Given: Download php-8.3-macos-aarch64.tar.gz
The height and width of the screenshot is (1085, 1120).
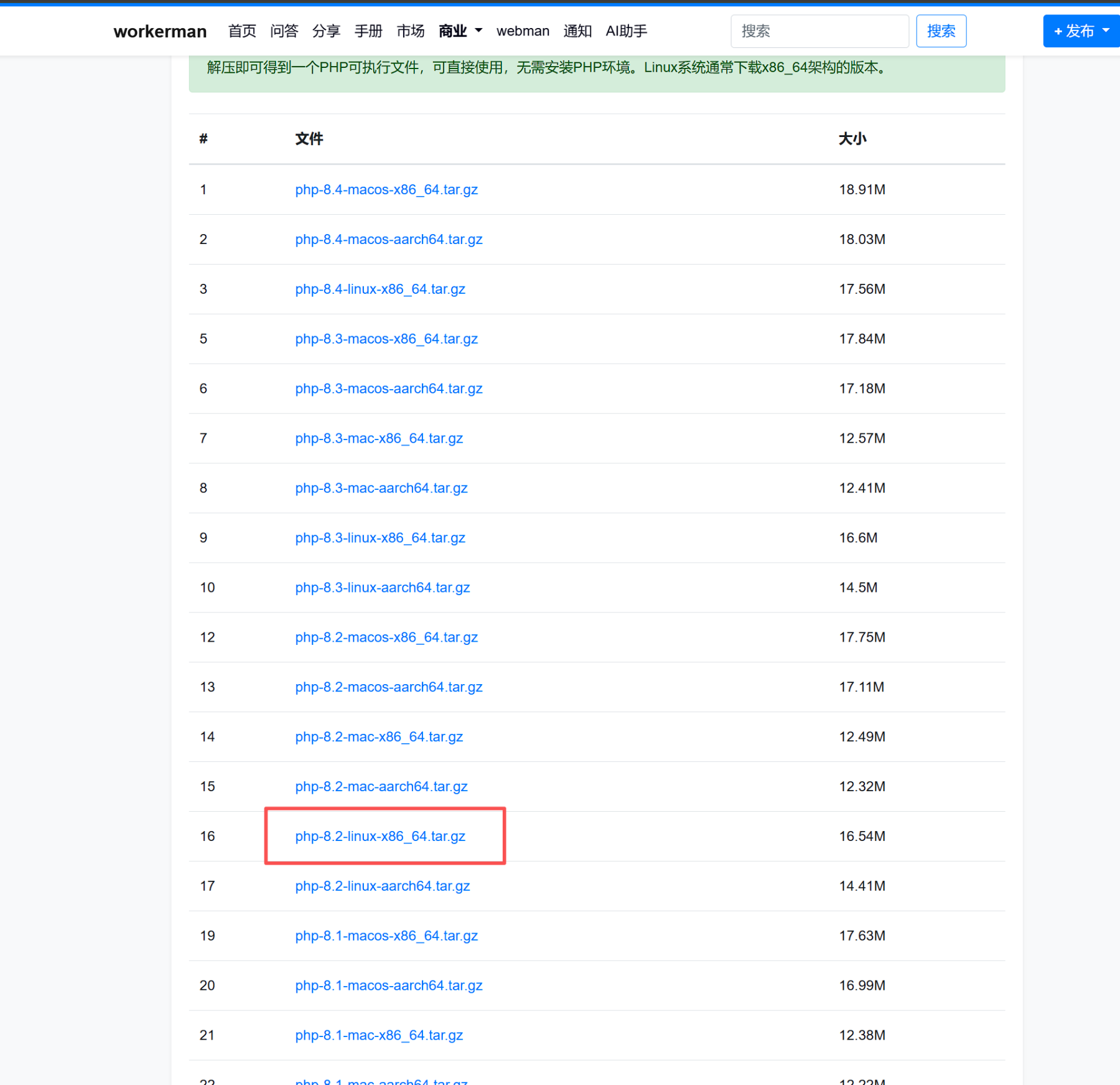Looking at the screenshot, I should click(388, 389).
